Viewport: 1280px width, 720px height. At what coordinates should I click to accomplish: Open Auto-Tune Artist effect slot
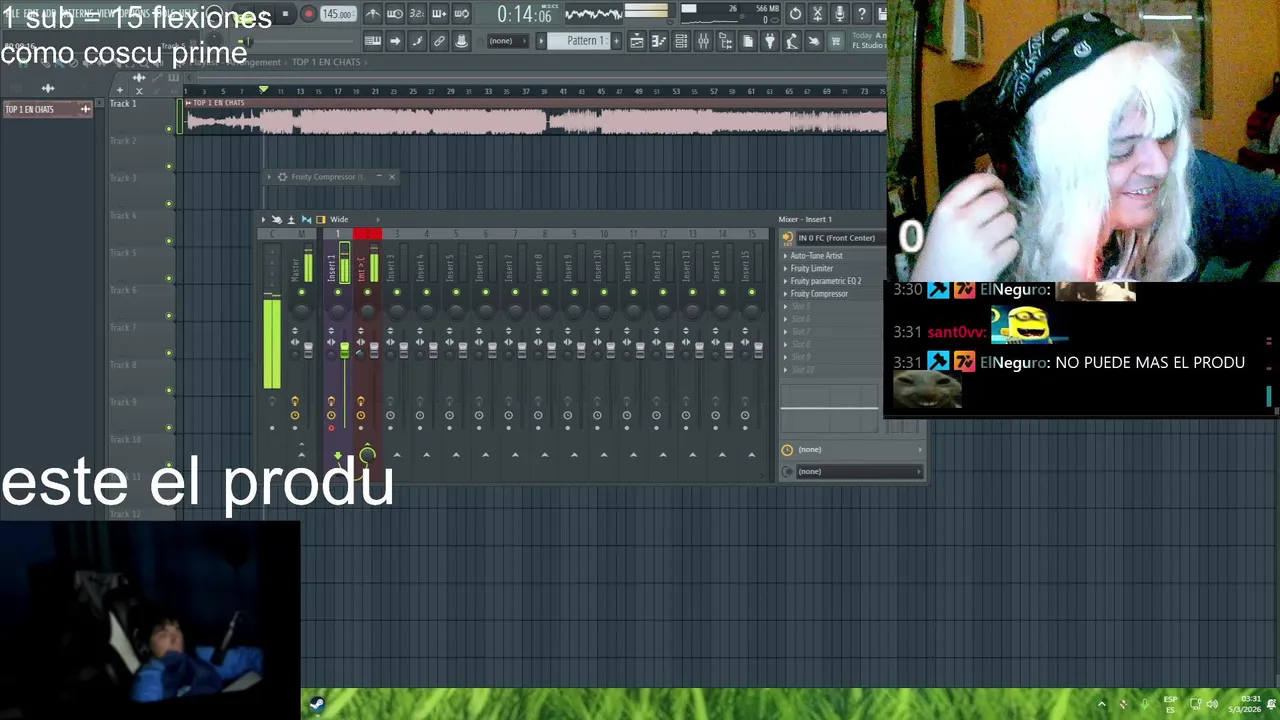pos(817,255)
